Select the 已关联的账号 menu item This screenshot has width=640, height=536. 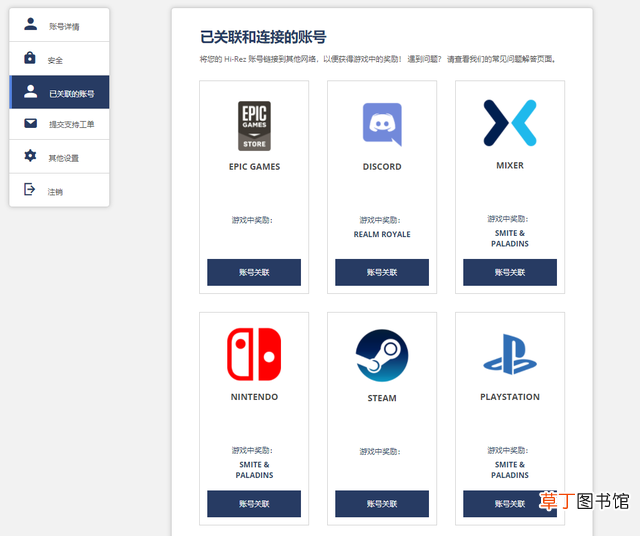59,92
